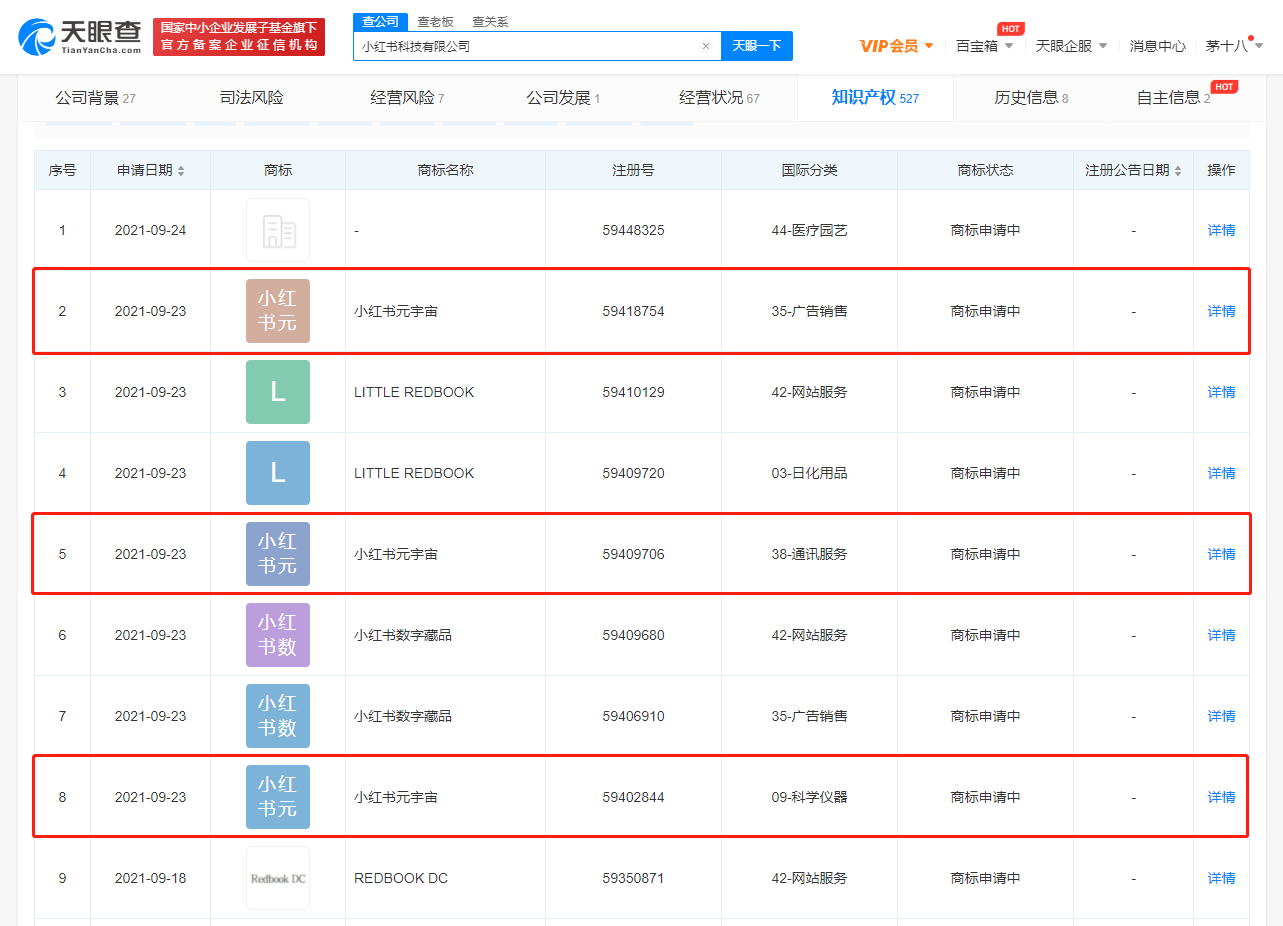
Task: Switch to the 公司背景 tab
Action: 95,98
